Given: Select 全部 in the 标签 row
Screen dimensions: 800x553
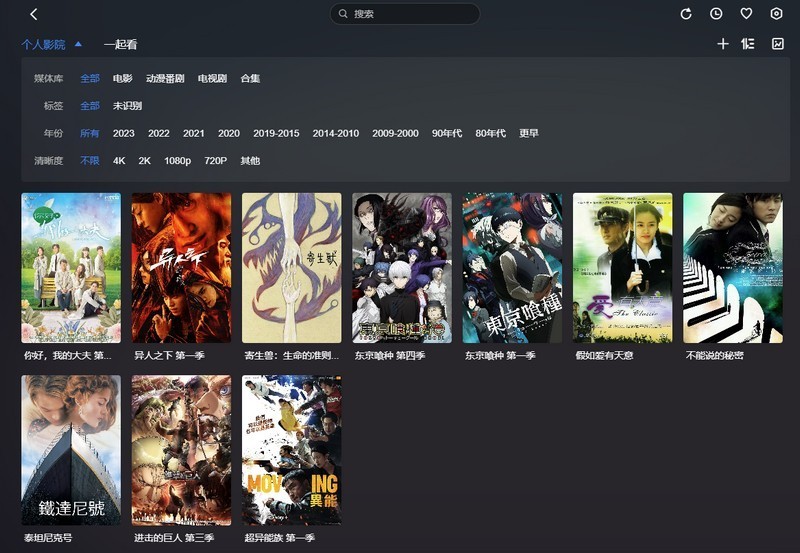Looking at the screenshot, I should (90, 106).
